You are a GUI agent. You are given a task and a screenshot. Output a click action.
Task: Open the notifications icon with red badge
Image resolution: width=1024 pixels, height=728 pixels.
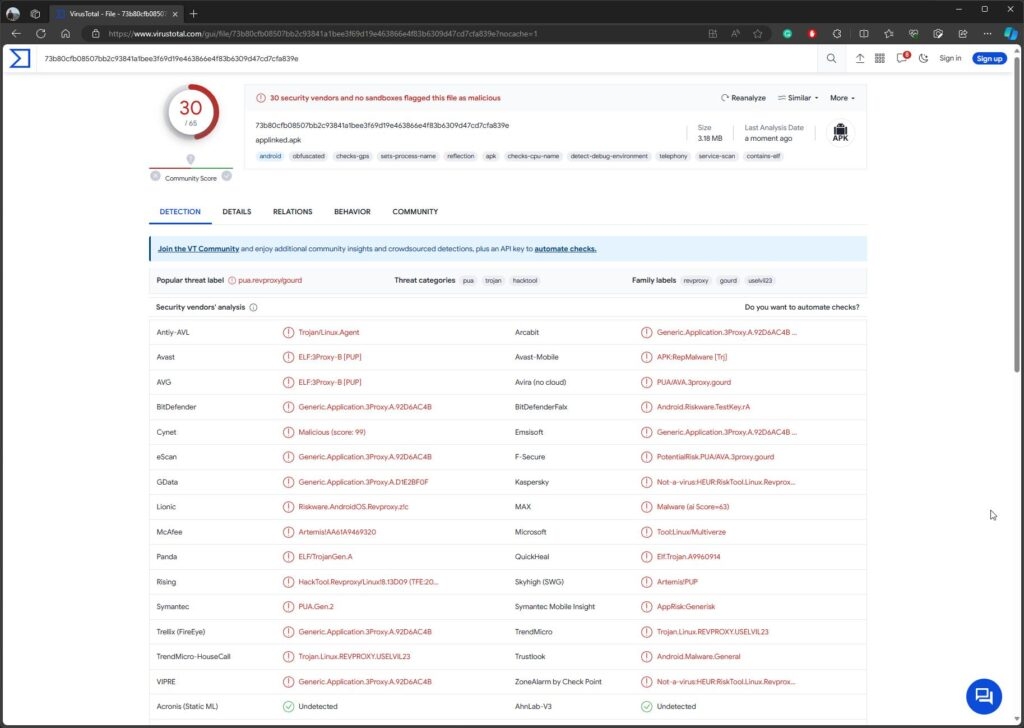[x=903, y=57]
